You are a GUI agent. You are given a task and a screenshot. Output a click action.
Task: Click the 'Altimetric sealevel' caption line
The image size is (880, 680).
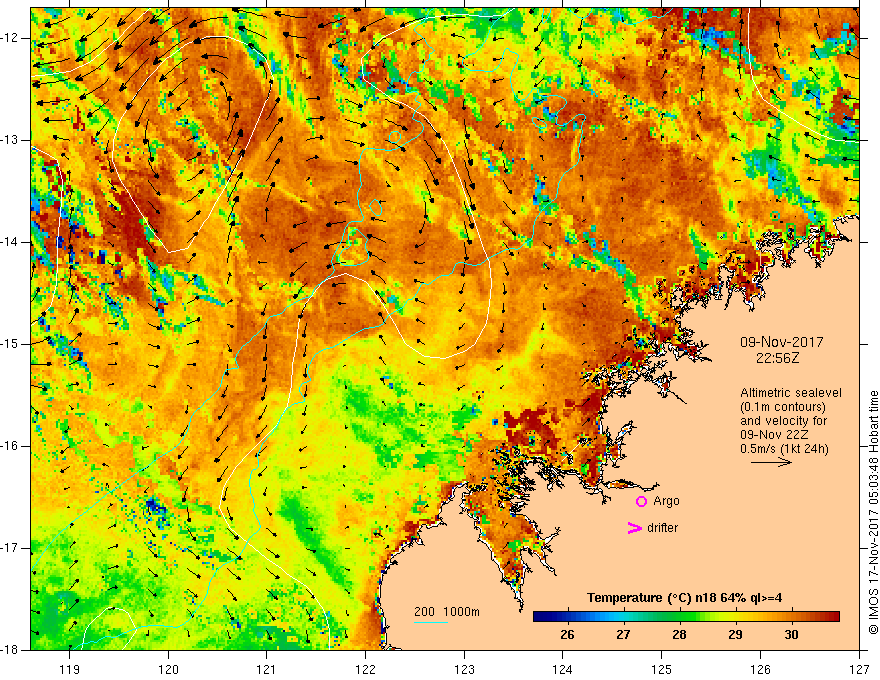point(791,393)
